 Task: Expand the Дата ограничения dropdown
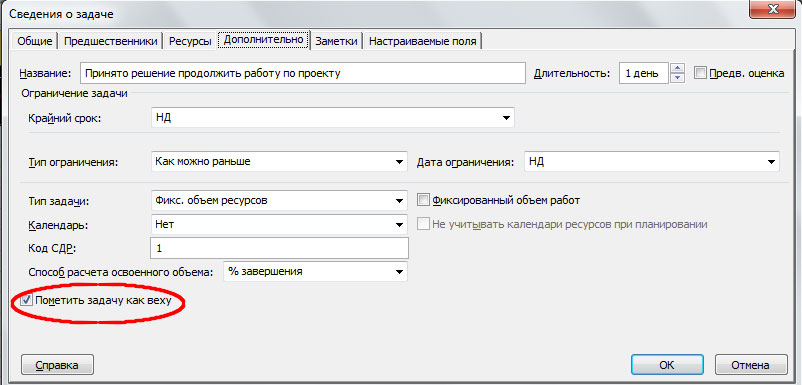click(652, 162)
